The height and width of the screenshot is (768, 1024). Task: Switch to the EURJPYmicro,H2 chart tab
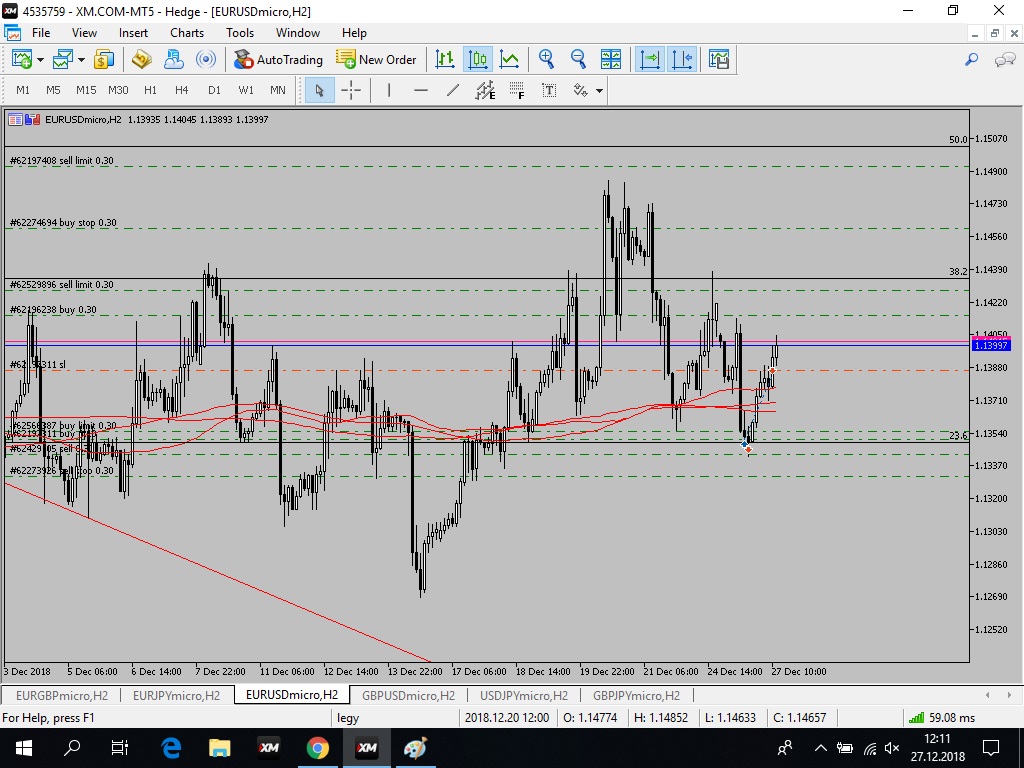[x=176, y=696]
